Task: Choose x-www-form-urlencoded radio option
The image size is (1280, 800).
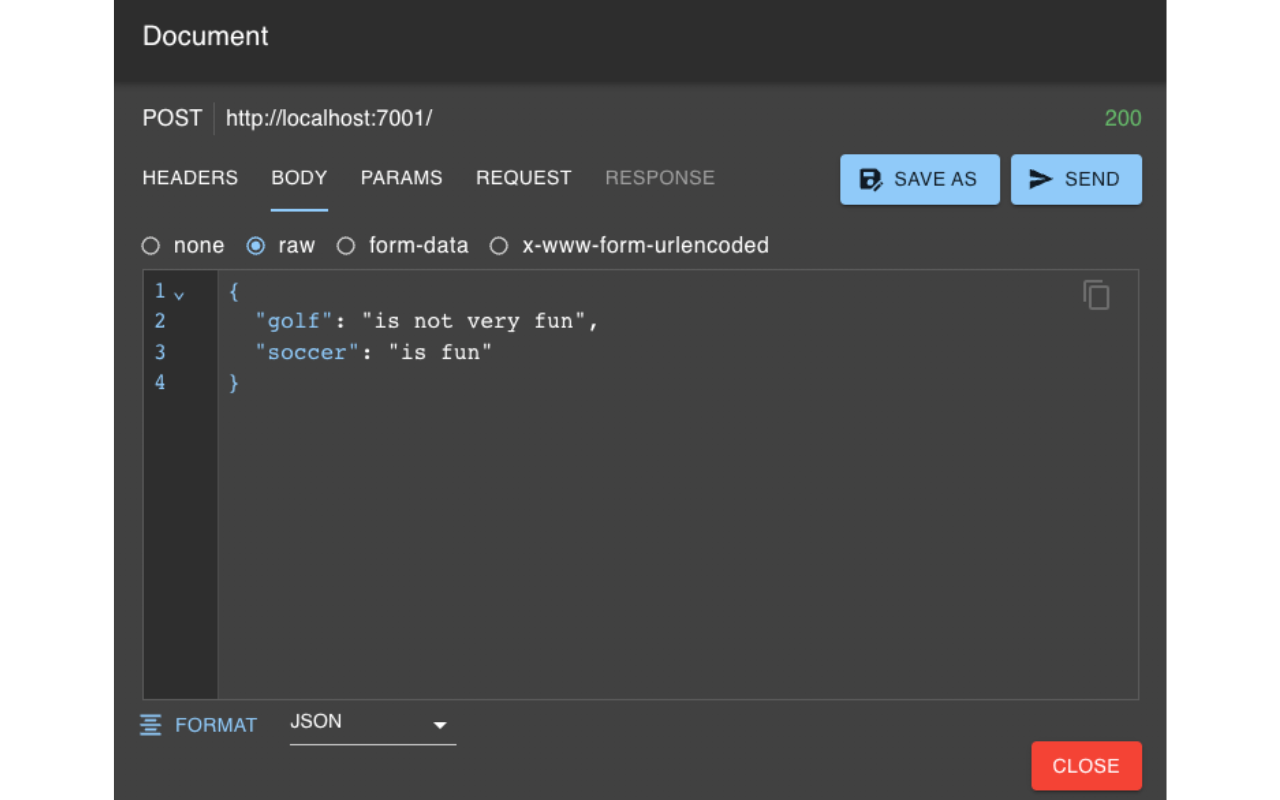Action: point(499,246)
